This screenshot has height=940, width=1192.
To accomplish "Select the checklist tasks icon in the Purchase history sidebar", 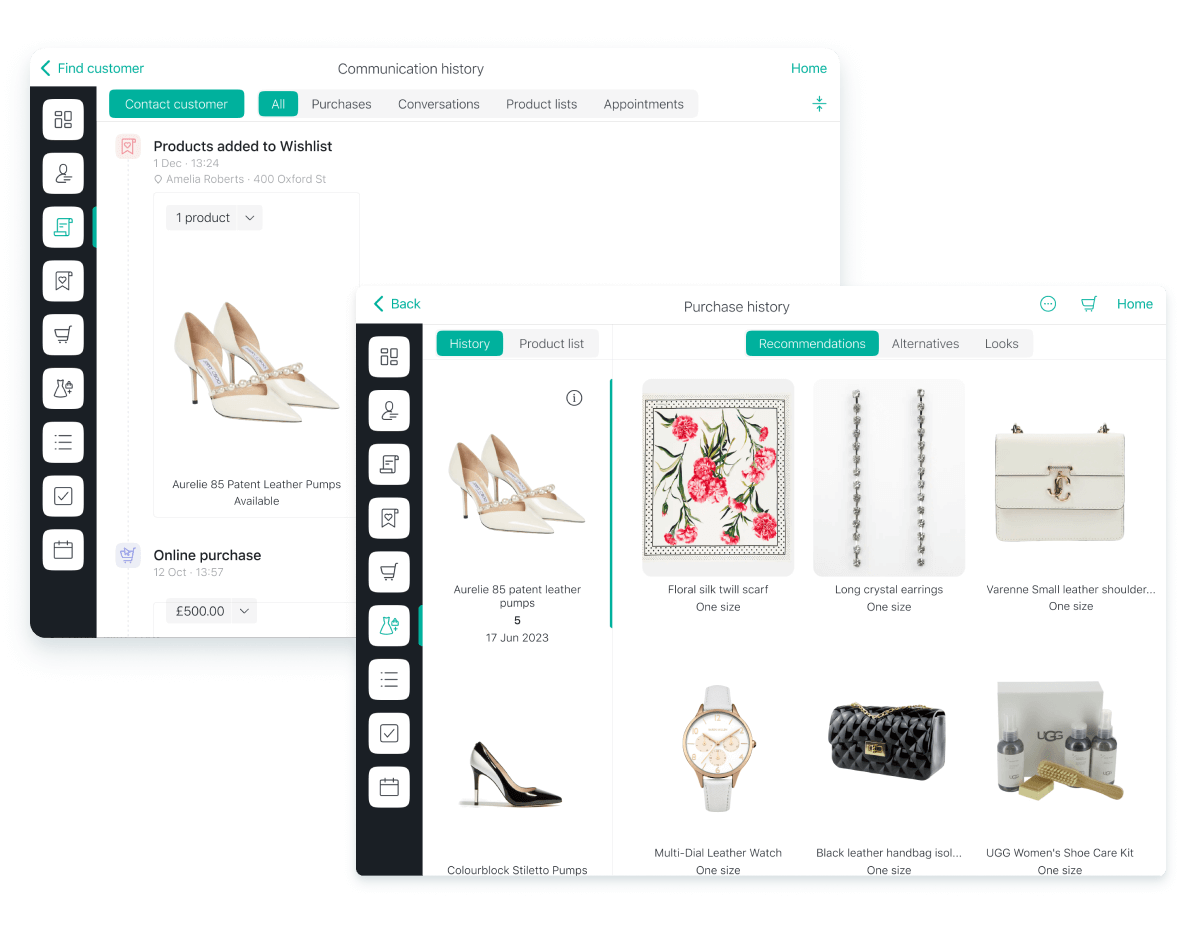I will pyautogui.click(x=389, y=733).
